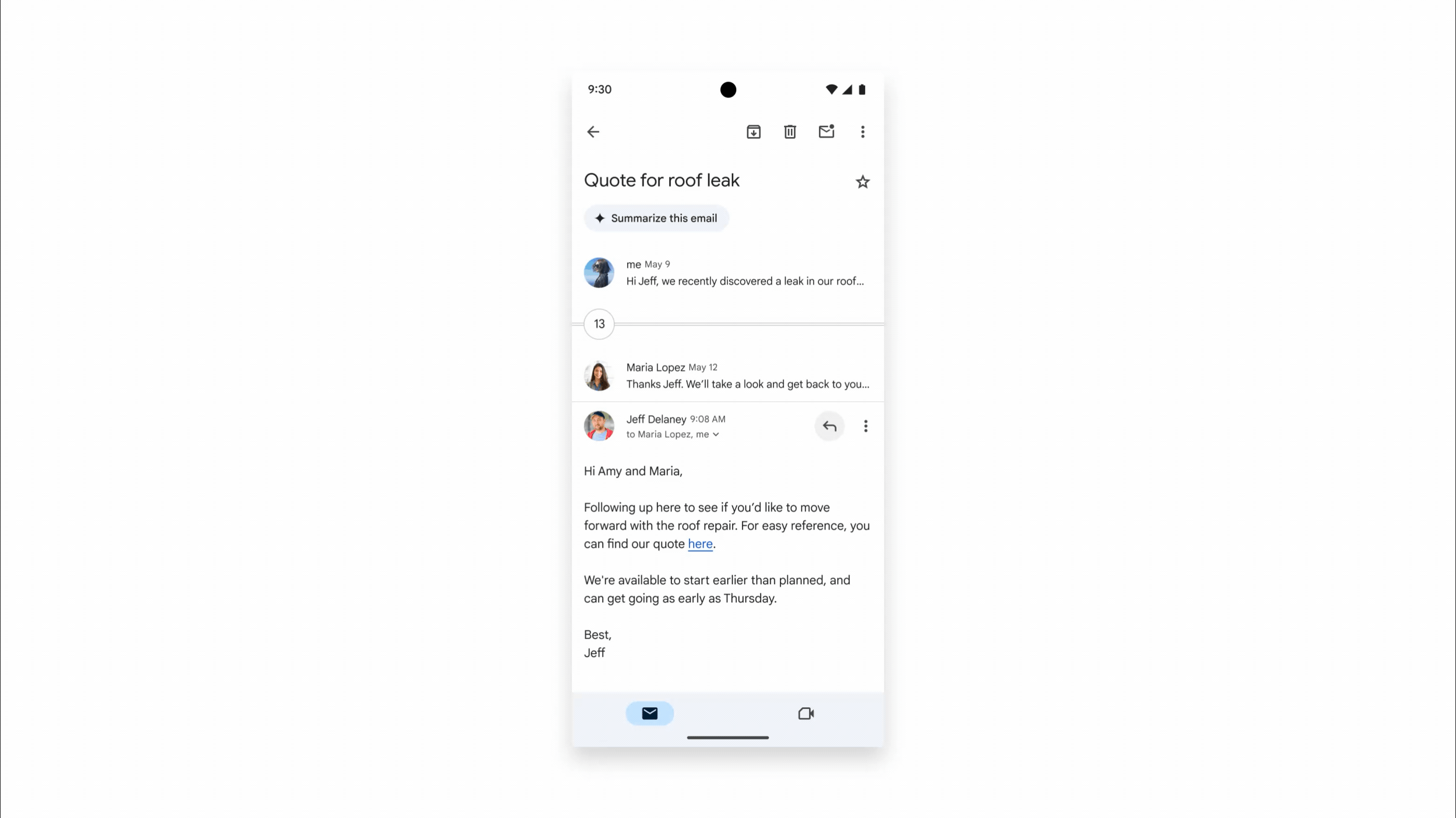Screen dimensions: 1456x818
Task: Click the original message from 'me' on May 9
Action: (x=727, y=272)
